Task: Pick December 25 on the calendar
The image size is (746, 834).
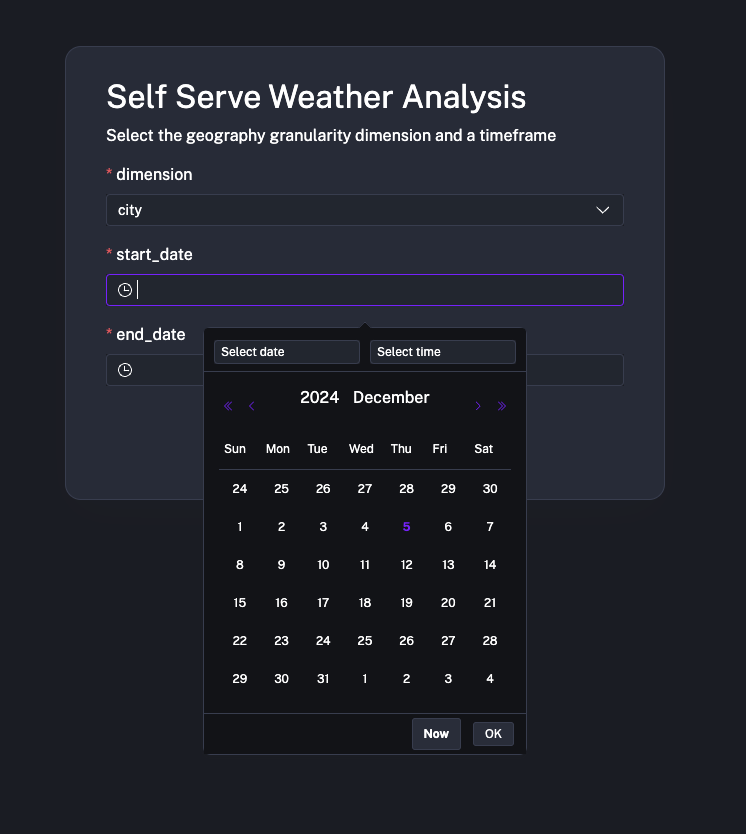Action: (365, 640)
